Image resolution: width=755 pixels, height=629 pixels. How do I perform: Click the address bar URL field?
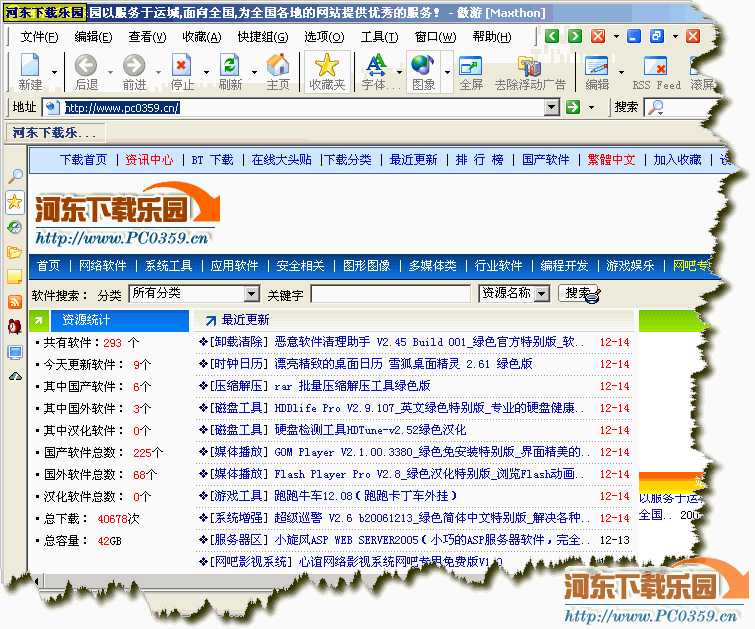pos(303,107)
